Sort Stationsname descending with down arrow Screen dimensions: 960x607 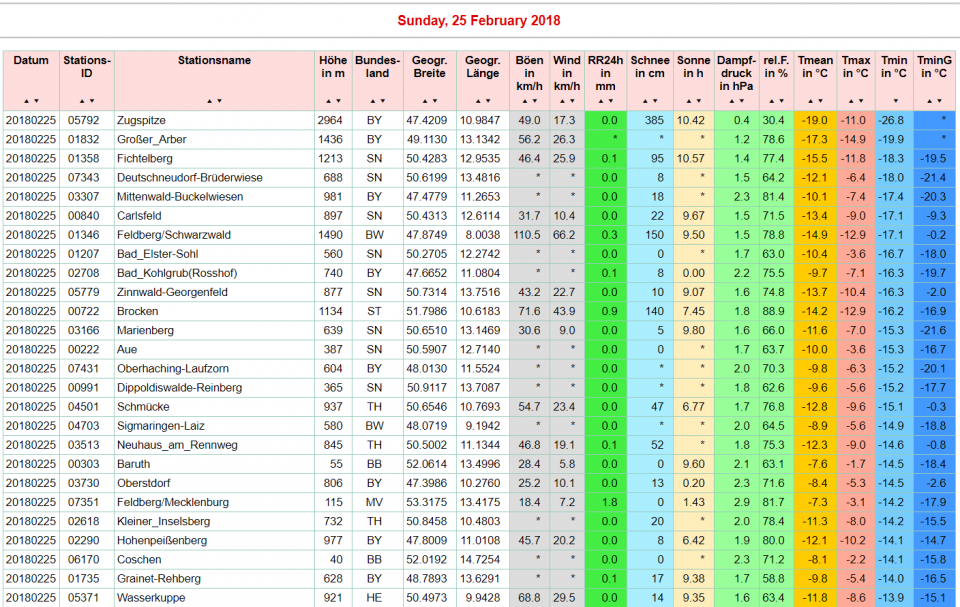[219, 101]
